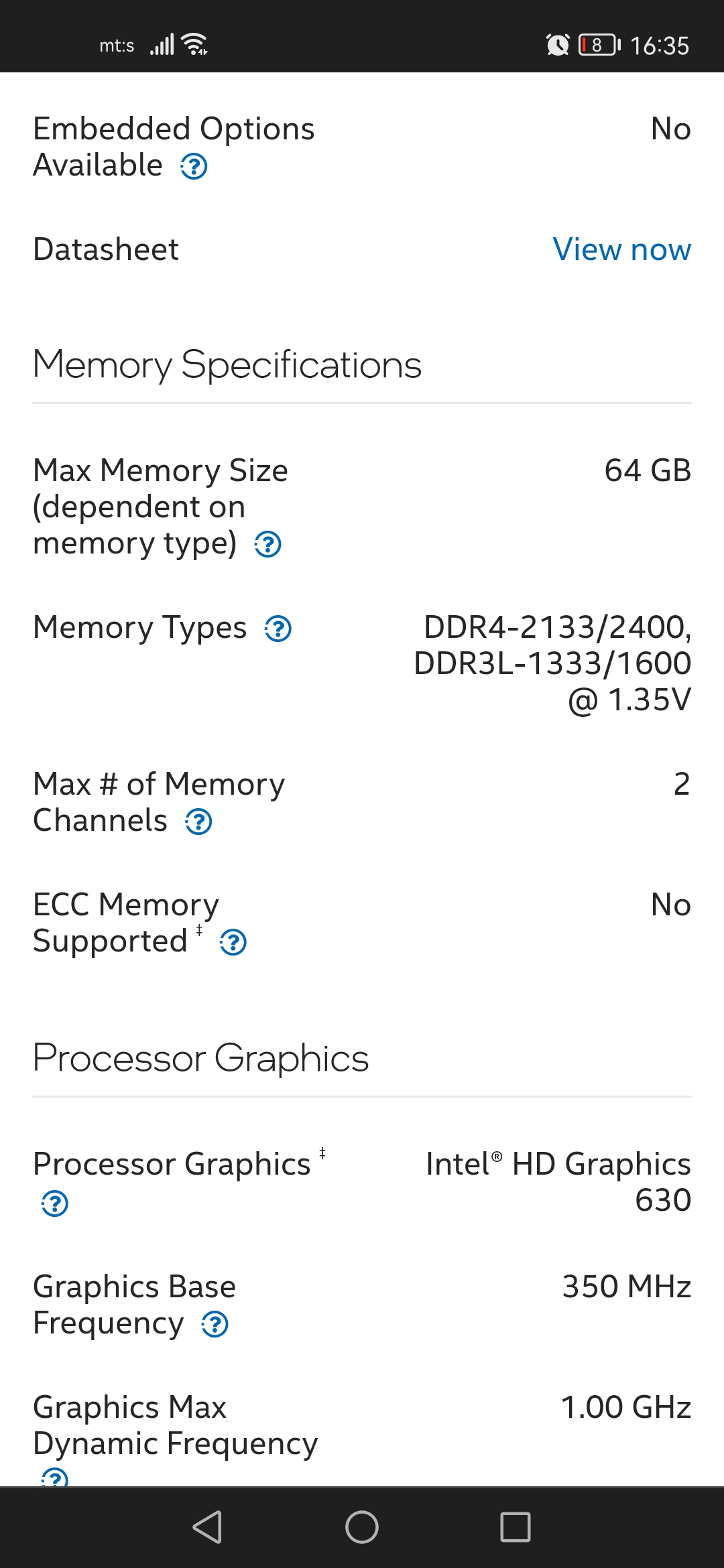Tap help icon for Embedded Options Available
The width and height of the screenshot is (724, 1568).
point(194,166)
